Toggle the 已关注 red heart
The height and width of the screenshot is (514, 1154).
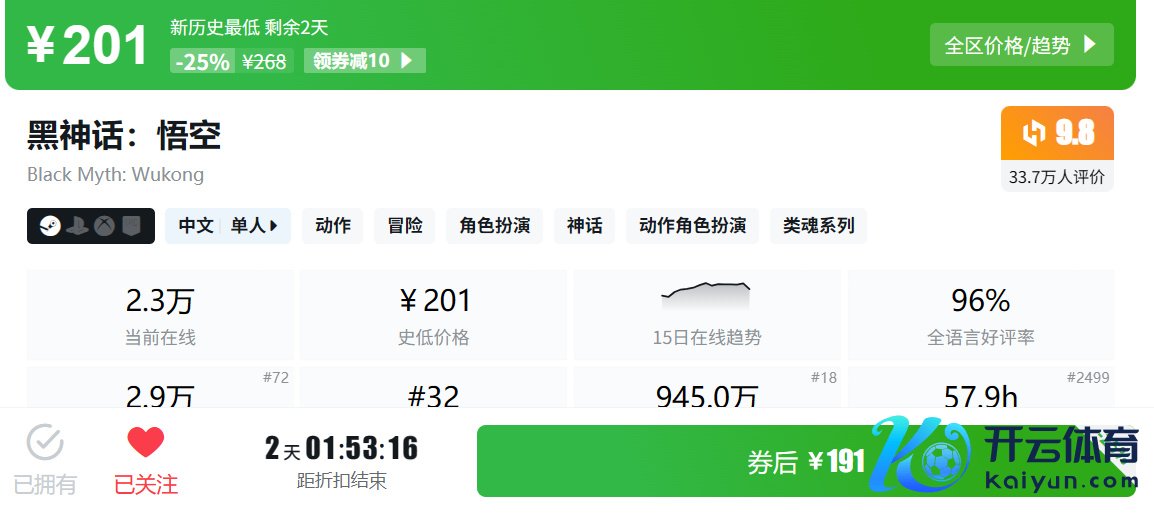146,443
